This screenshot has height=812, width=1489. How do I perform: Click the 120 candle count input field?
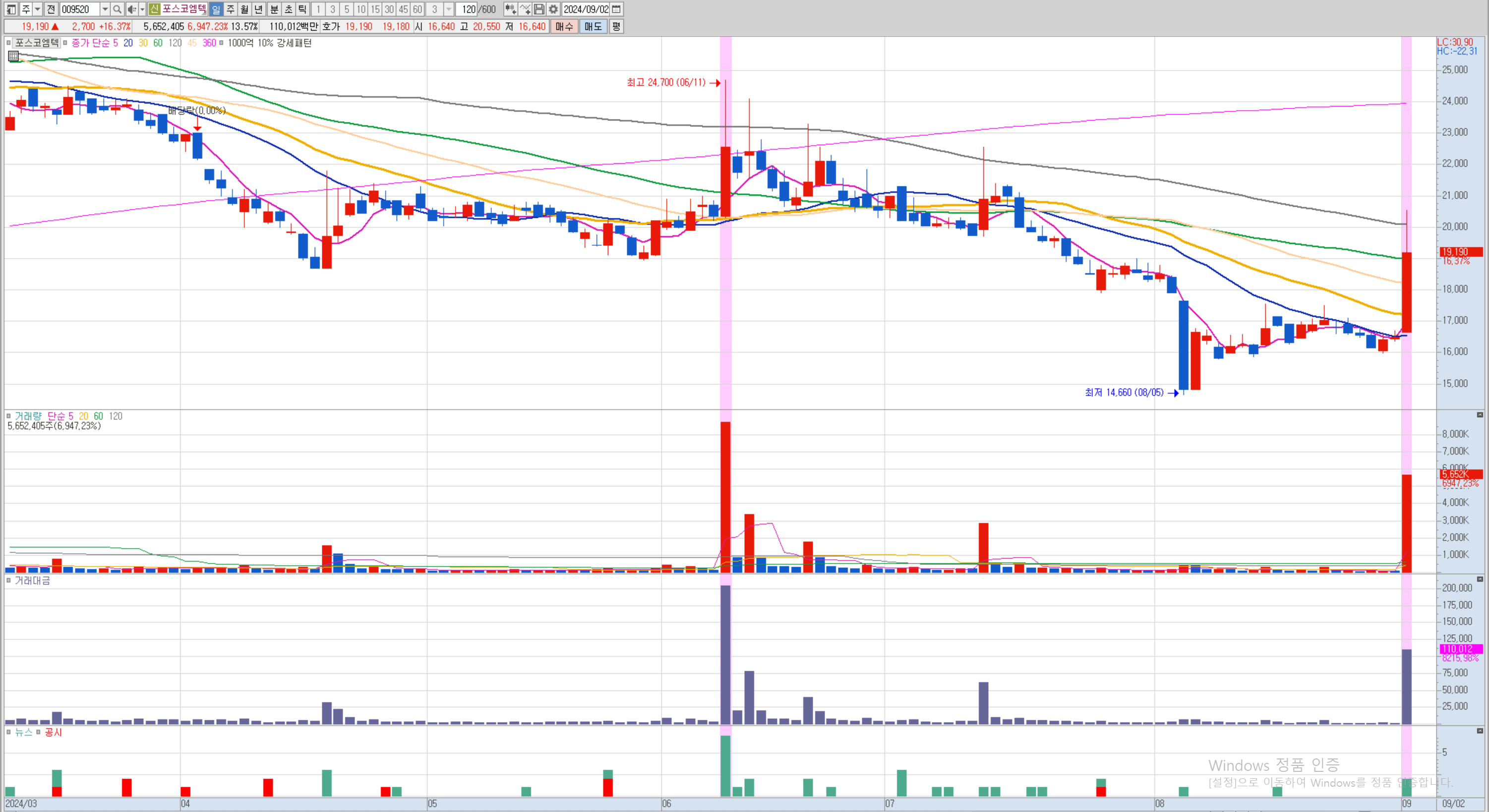(x=467, y=9)
